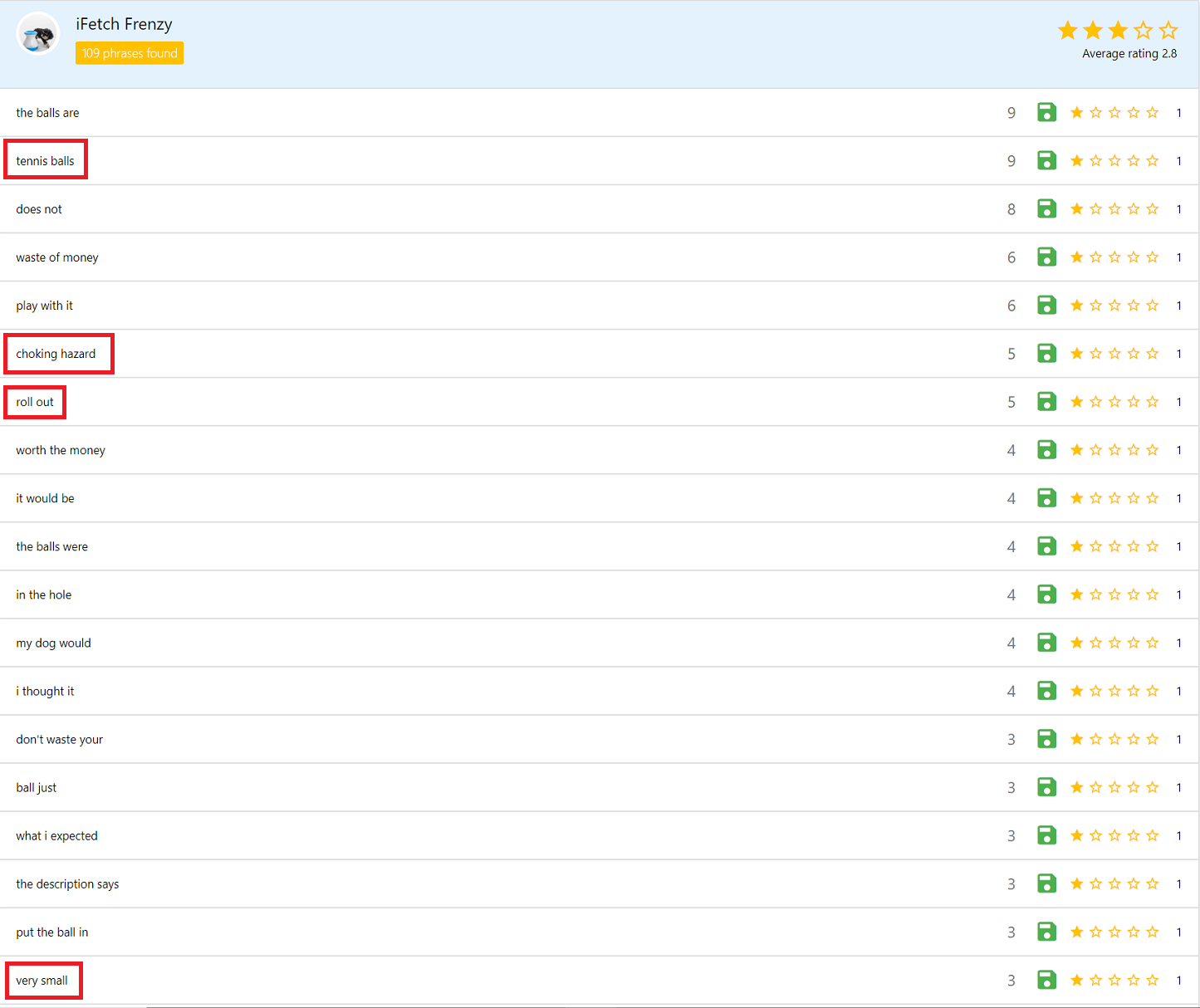
Task: Save the 'worth the money' phrase
Action: pos(1046,449)
